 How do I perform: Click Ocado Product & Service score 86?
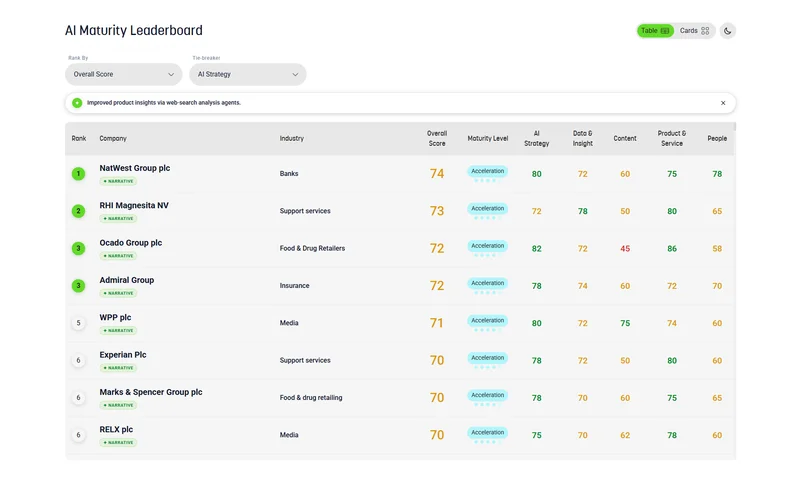click(672, 249)
